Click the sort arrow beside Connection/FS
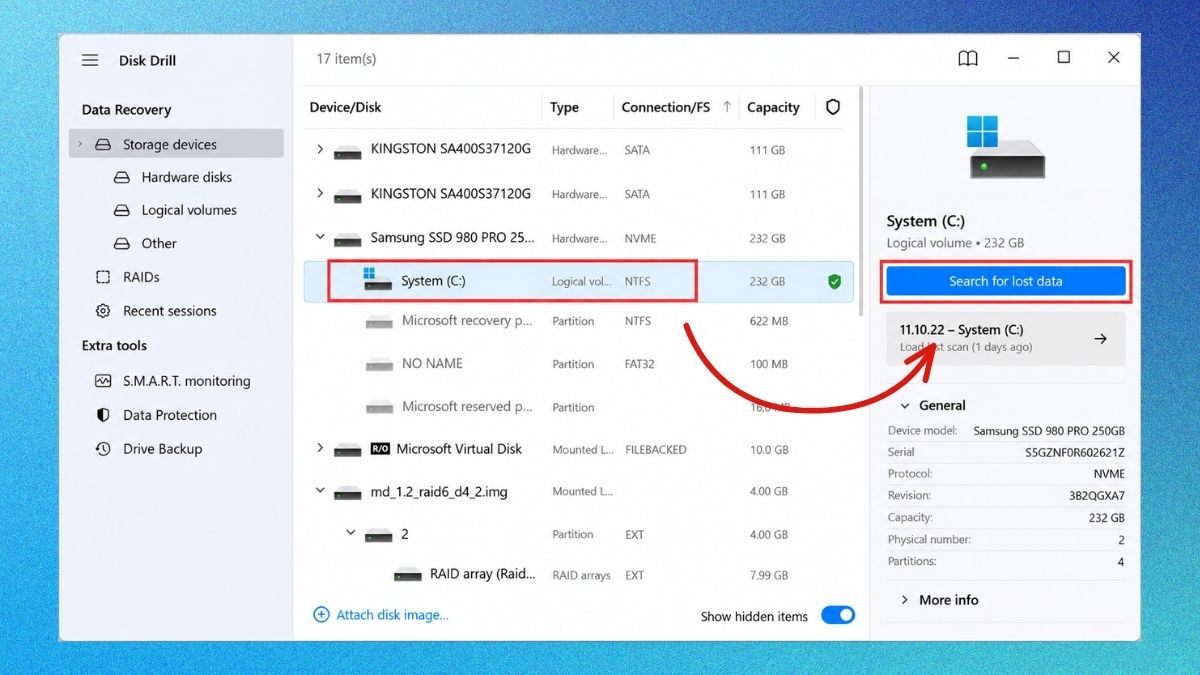 726,106
